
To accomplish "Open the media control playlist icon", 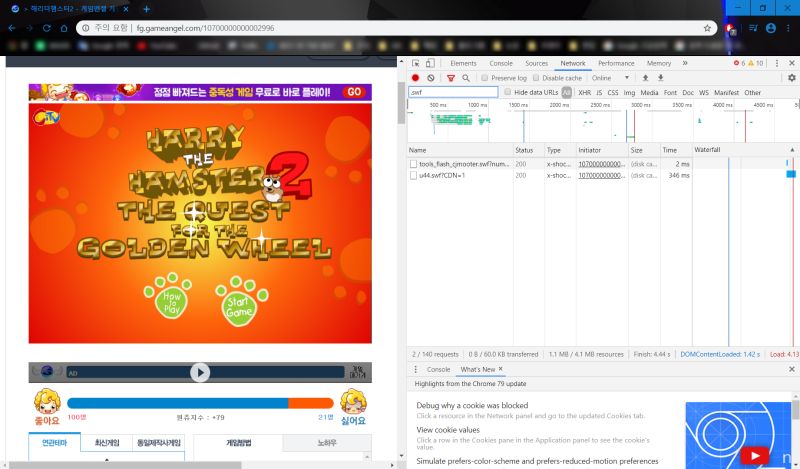I will coord(753,28).
